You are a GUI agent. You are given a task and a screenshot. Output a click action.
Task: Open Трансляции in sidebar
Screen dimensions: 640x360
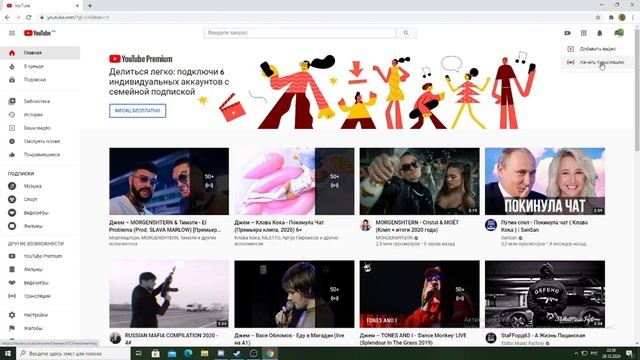[40, 296]
